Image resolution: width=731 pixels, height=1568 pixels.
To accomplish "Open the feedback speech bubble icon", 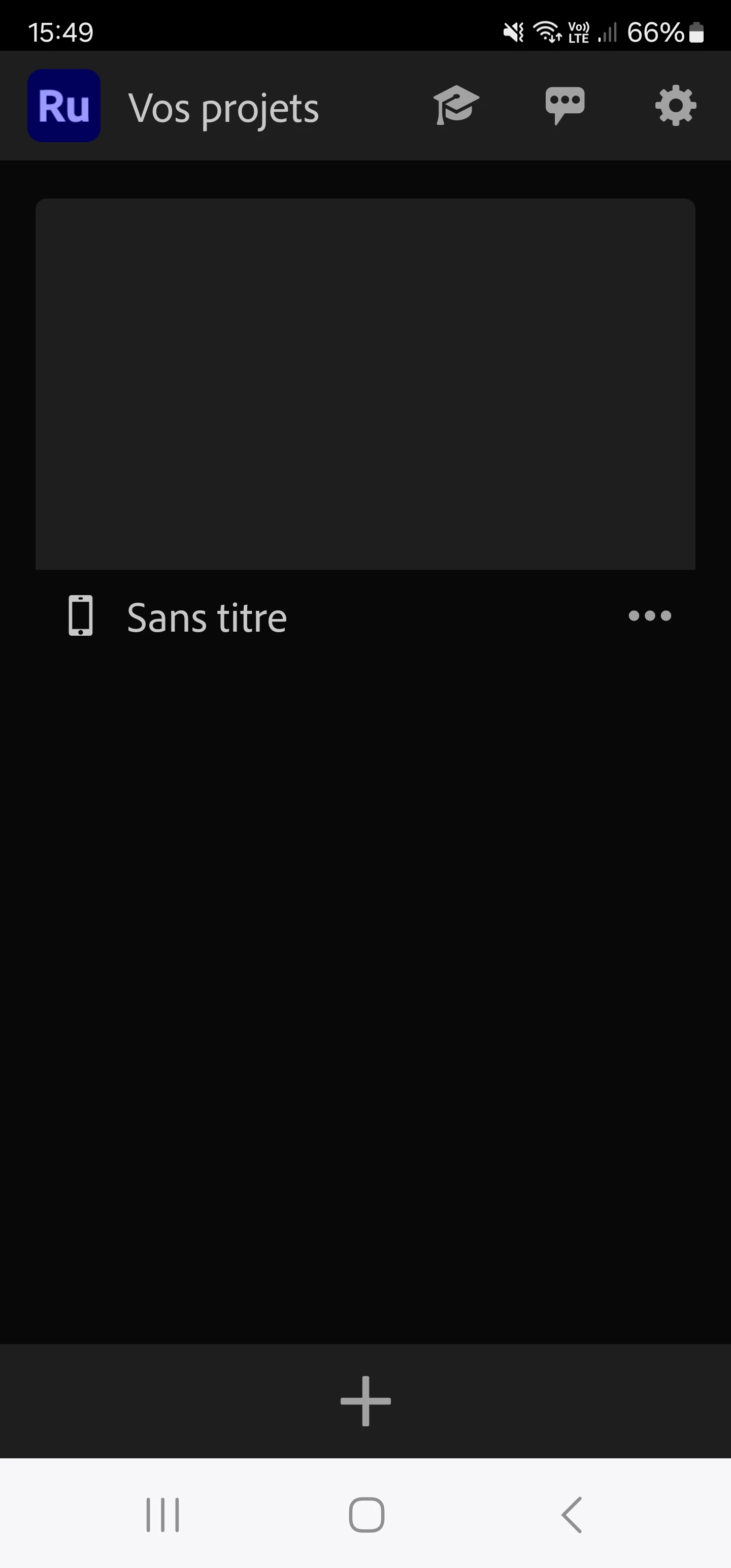I will pyautogui.click(x=565, y=105).
